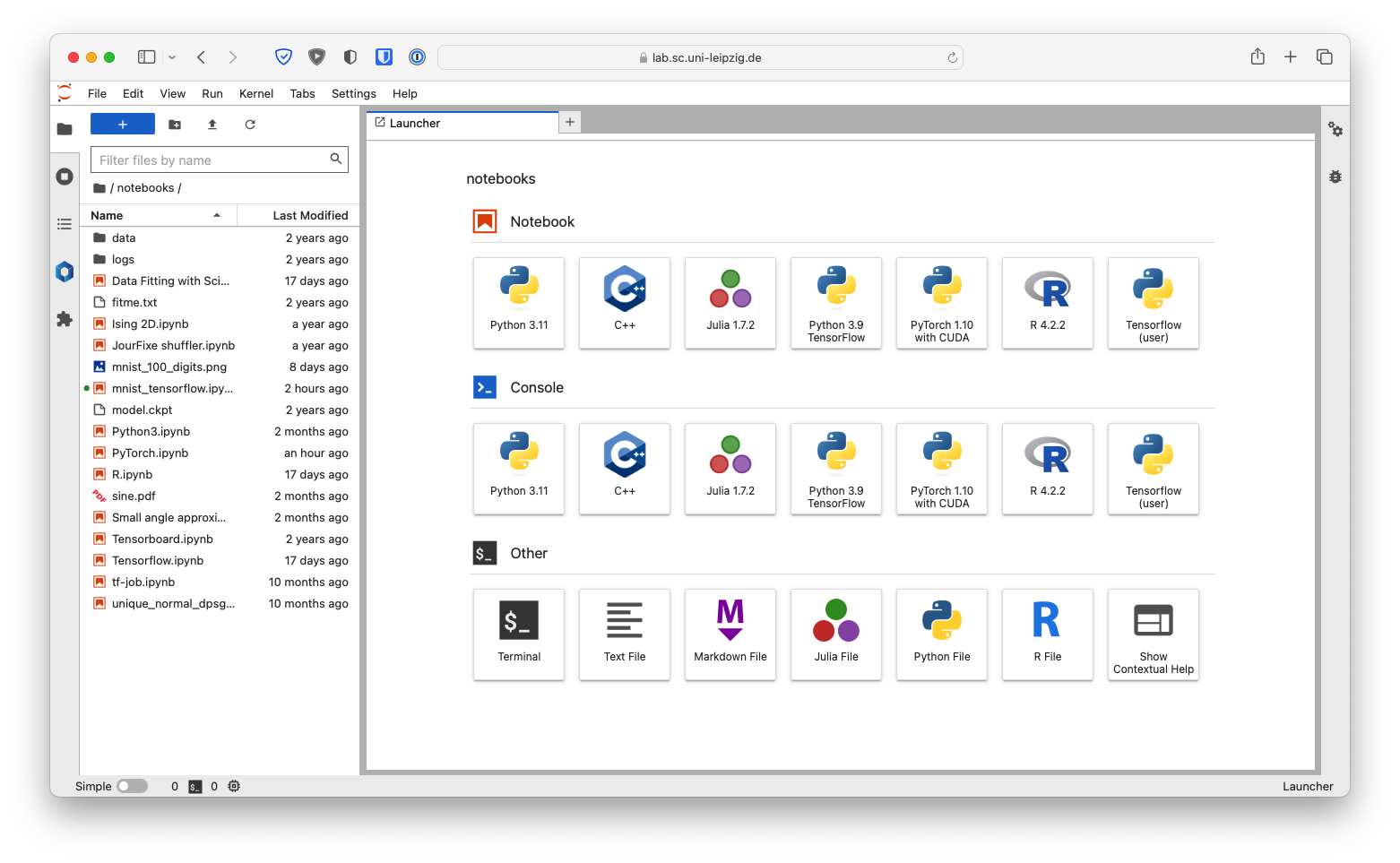Start a C++ console
The image size is (1400, 863).
point(625,469)
